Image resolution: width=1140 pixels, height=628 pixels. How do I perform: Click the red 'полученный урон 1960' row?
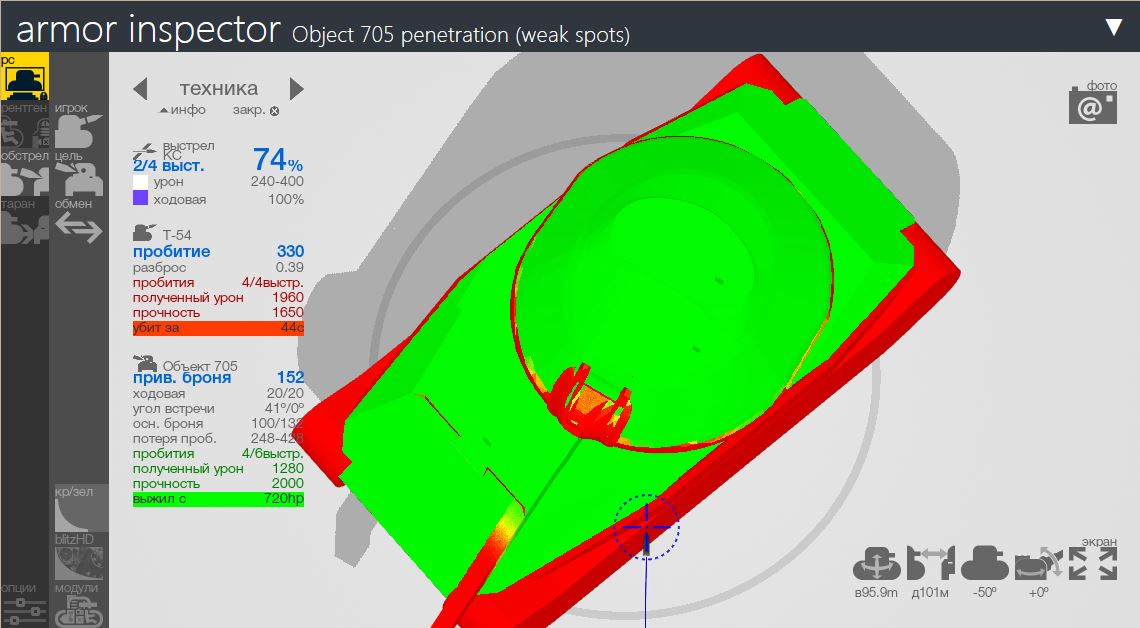pyautogui.click(x=218, y=297)
